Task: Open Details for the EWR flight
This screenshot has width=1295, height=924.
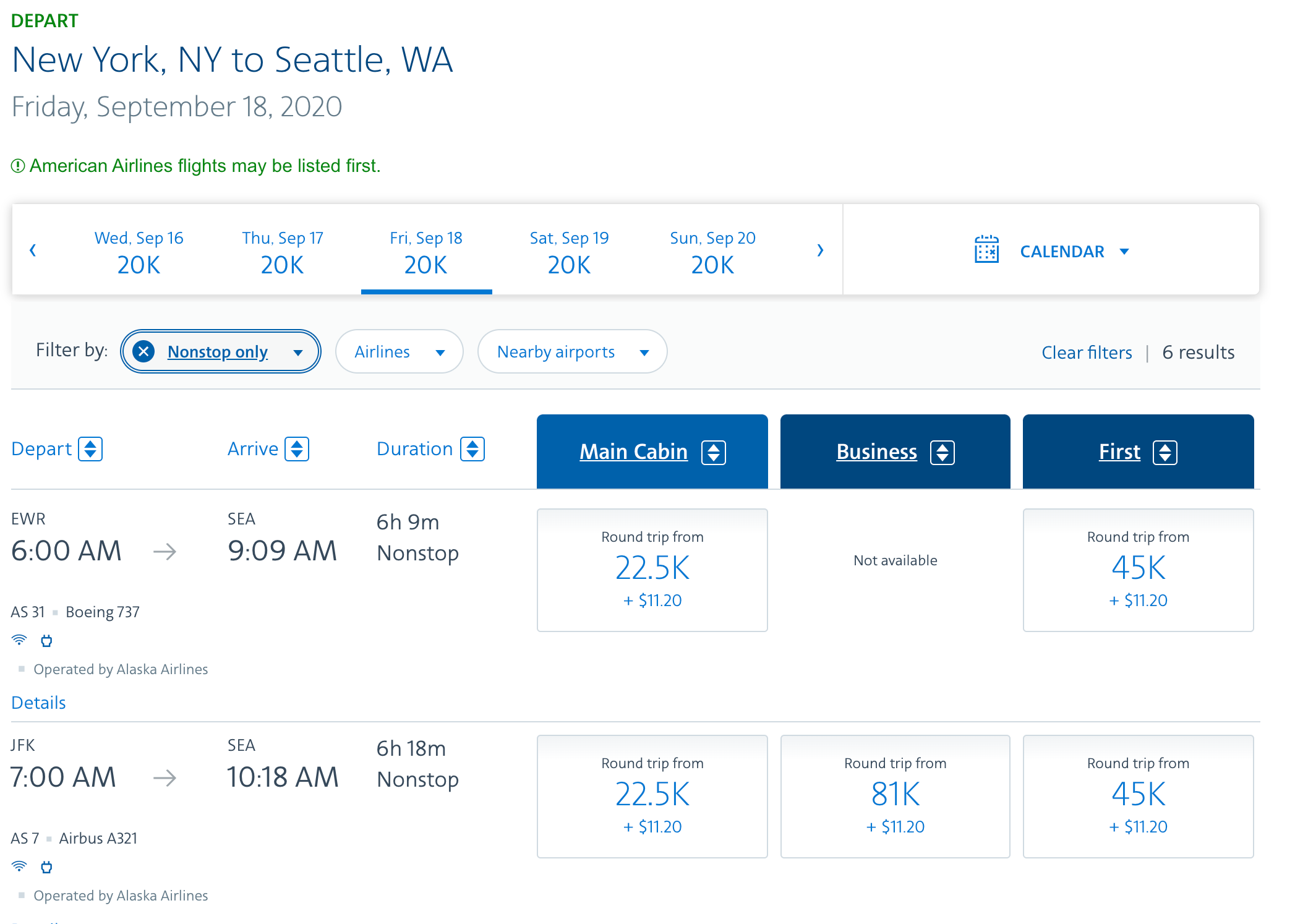Action: click(38, 703)
